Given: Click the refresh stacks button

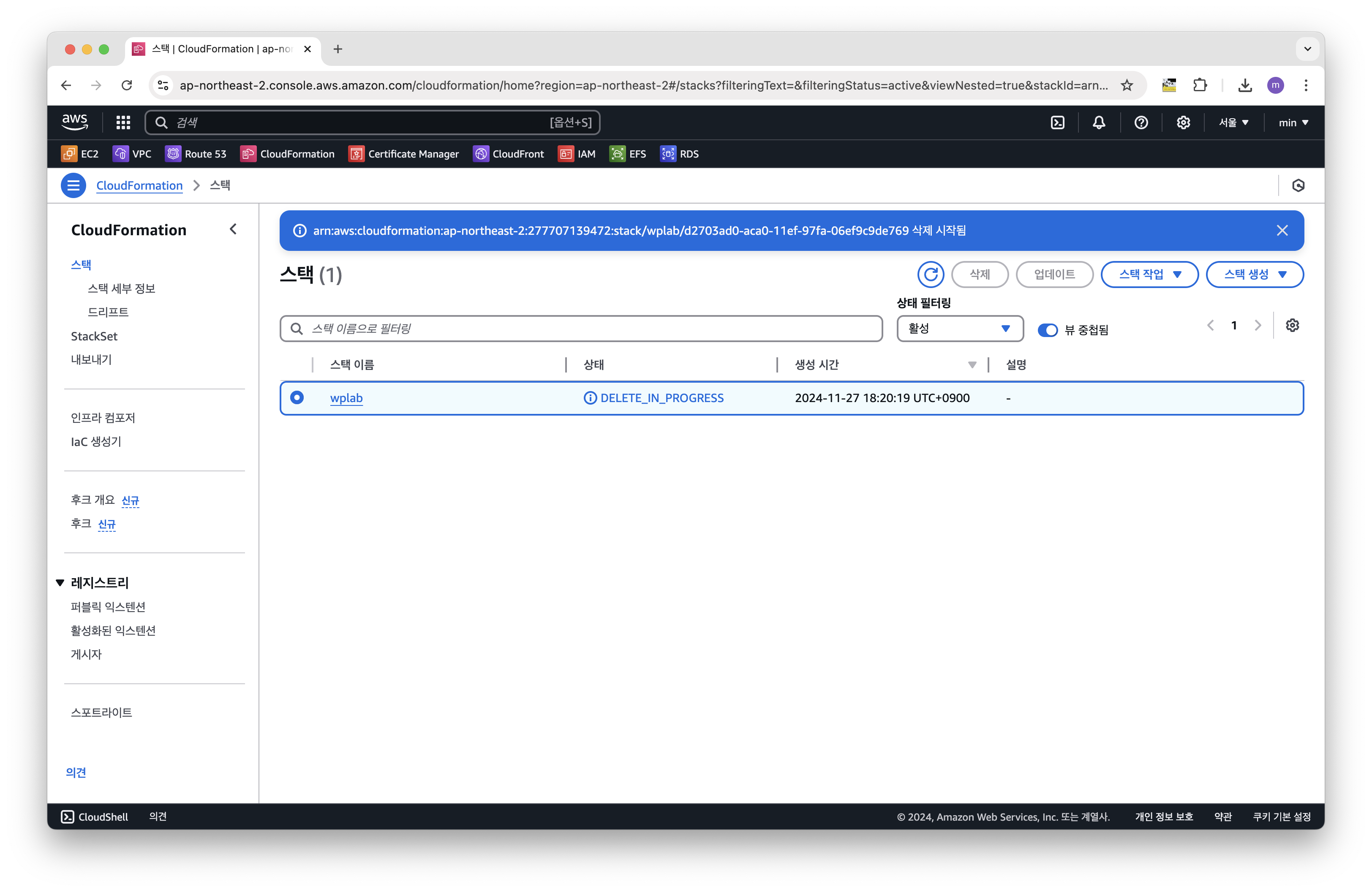Looking at the screenshot, I should point(931,274).
